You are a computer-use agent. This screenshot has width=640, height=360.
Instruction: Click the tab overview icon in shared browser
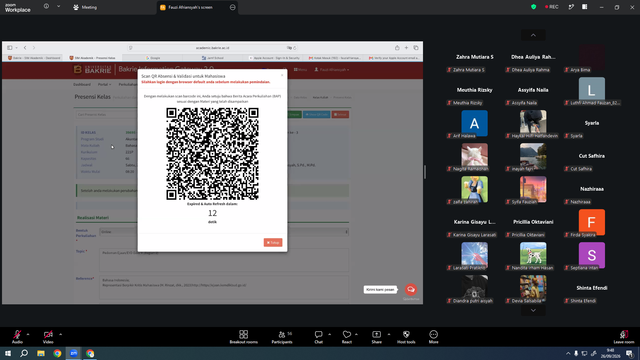(416, 48)
